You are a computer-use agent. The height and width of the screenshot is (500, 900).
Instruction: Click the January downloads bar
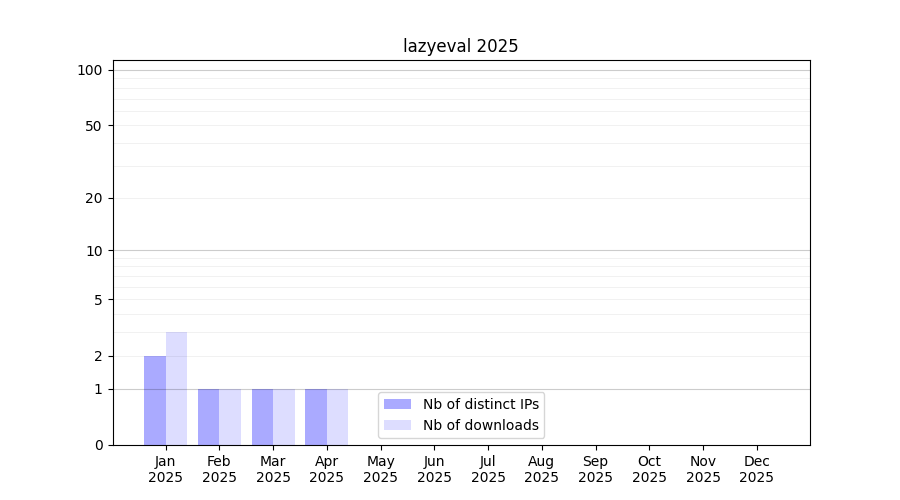176,388
